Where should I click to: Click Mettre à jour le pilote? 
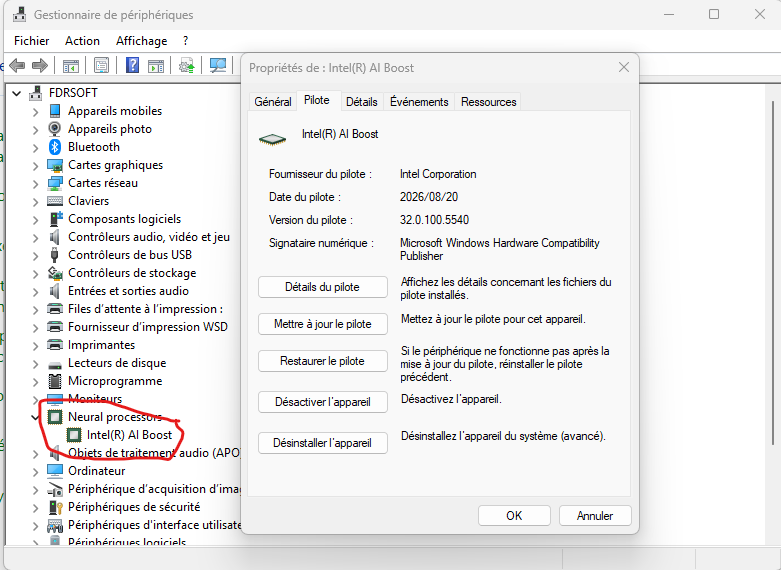coord(323,324)
